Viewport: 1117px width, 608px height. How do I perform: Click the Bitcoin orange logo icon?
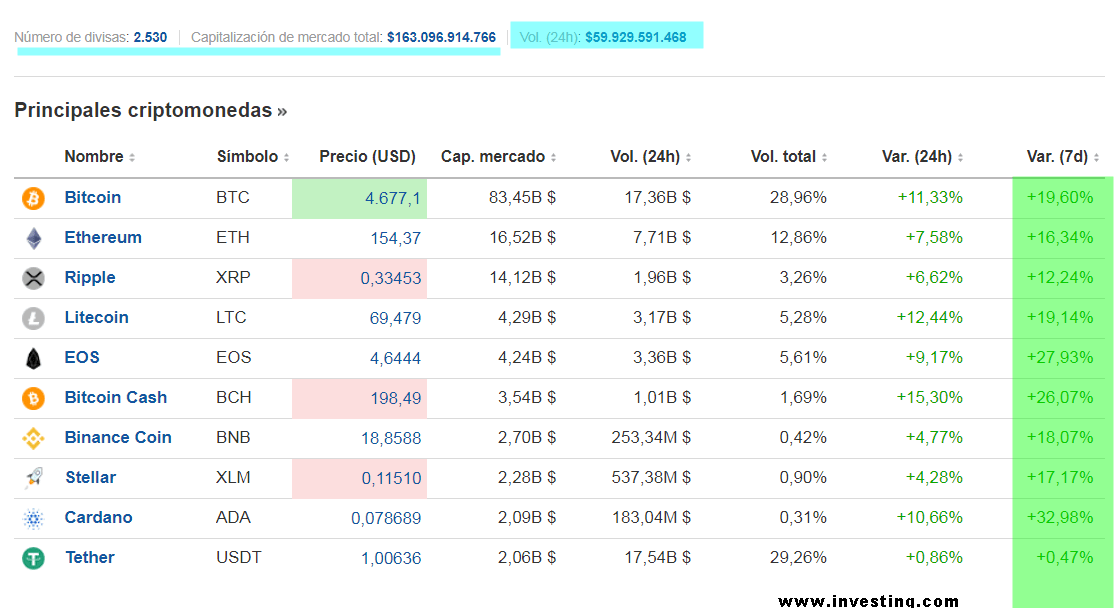coord(34,198)
